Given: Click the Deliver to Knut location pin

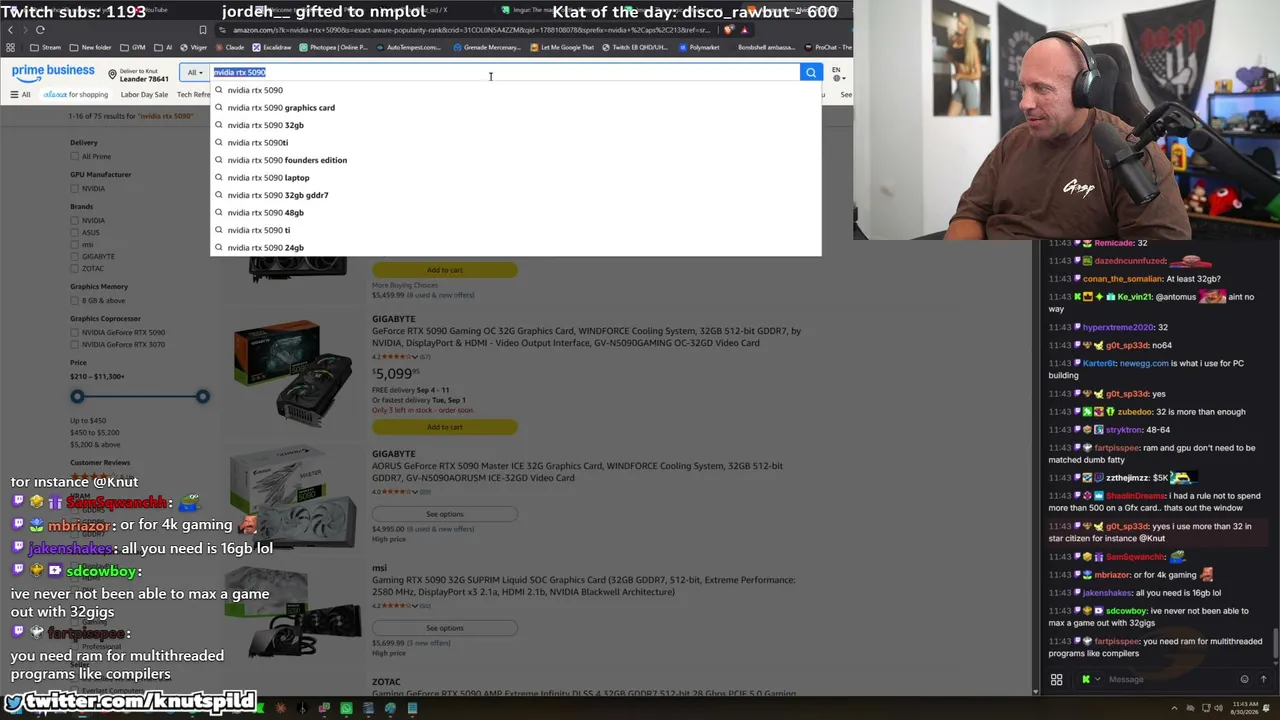Looking at the screenshot, I should coord(113,74).
